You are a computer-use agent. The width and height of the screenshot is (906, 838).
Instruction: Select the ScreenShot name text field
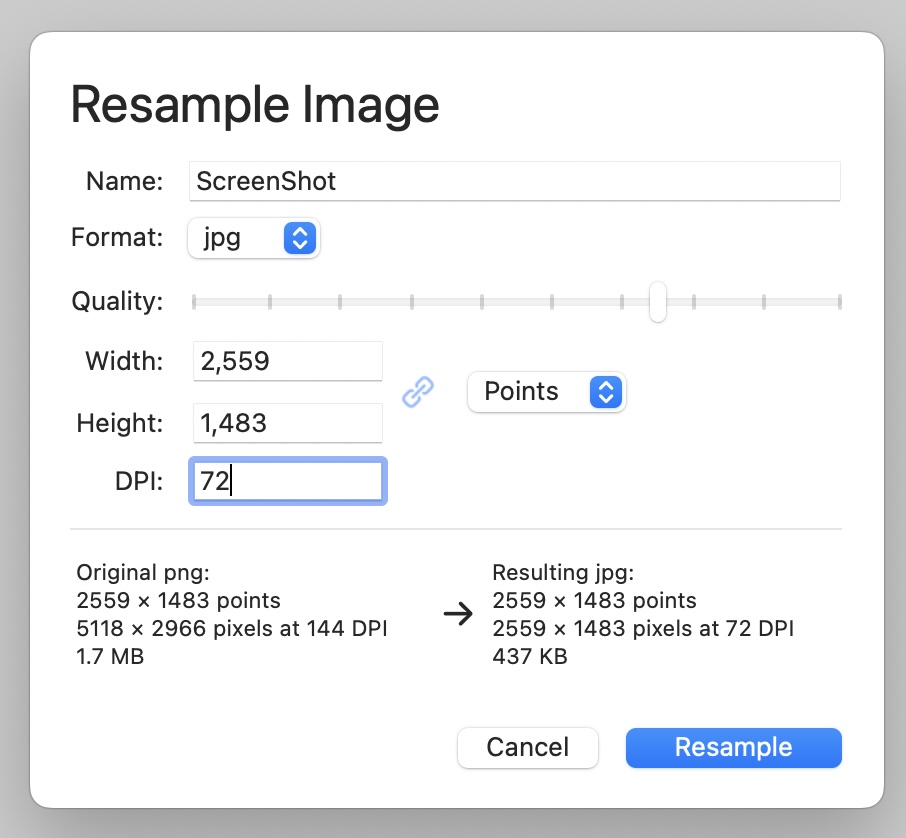(x=515, y=181)
